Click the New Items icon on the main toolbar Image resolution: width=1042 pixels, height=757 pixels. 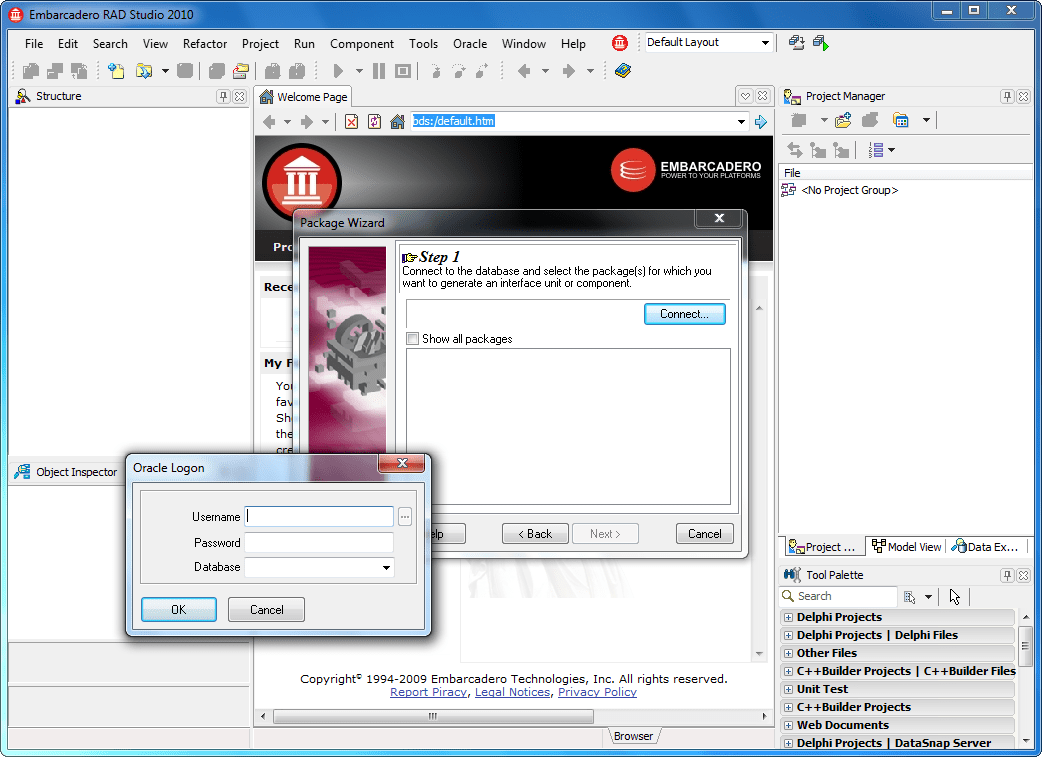pos(115,70)
